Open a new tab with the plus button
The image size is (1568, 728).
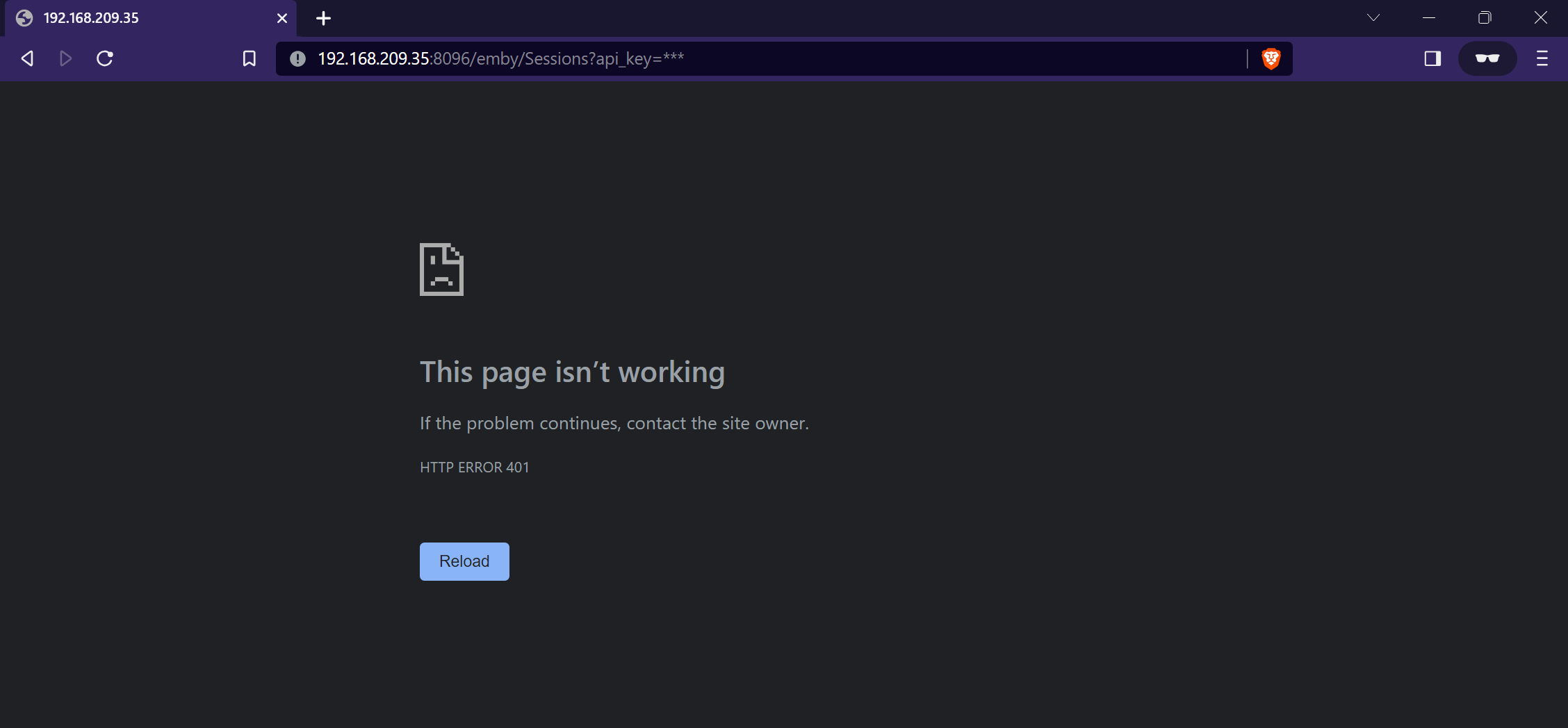[x=322, y=18]
